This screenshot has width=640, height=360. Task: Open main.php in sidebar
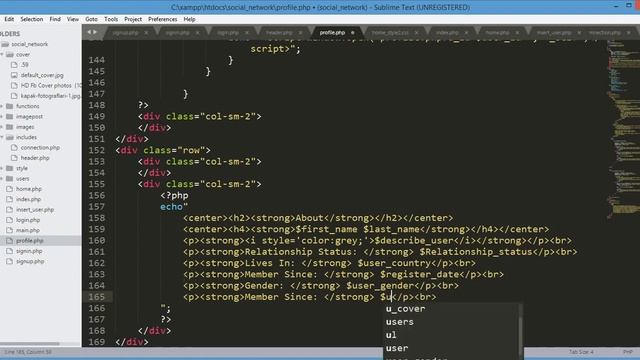tap(28, 230)
